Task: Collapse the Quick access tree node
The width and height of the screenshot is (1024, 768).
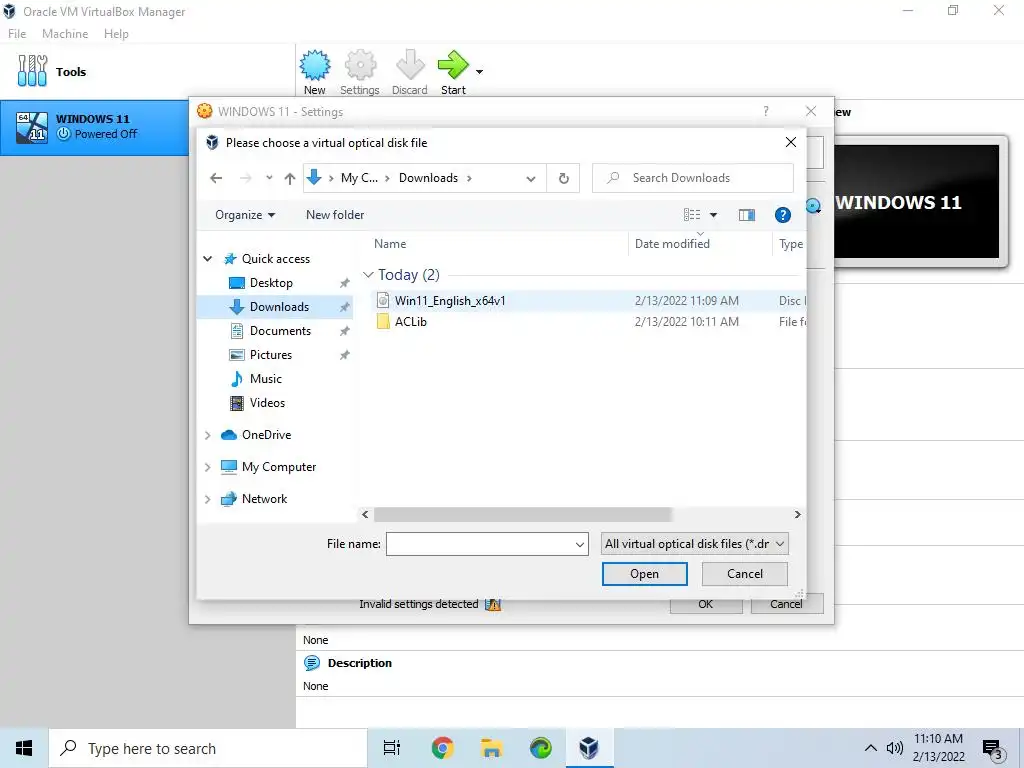Action: [208, 259]
